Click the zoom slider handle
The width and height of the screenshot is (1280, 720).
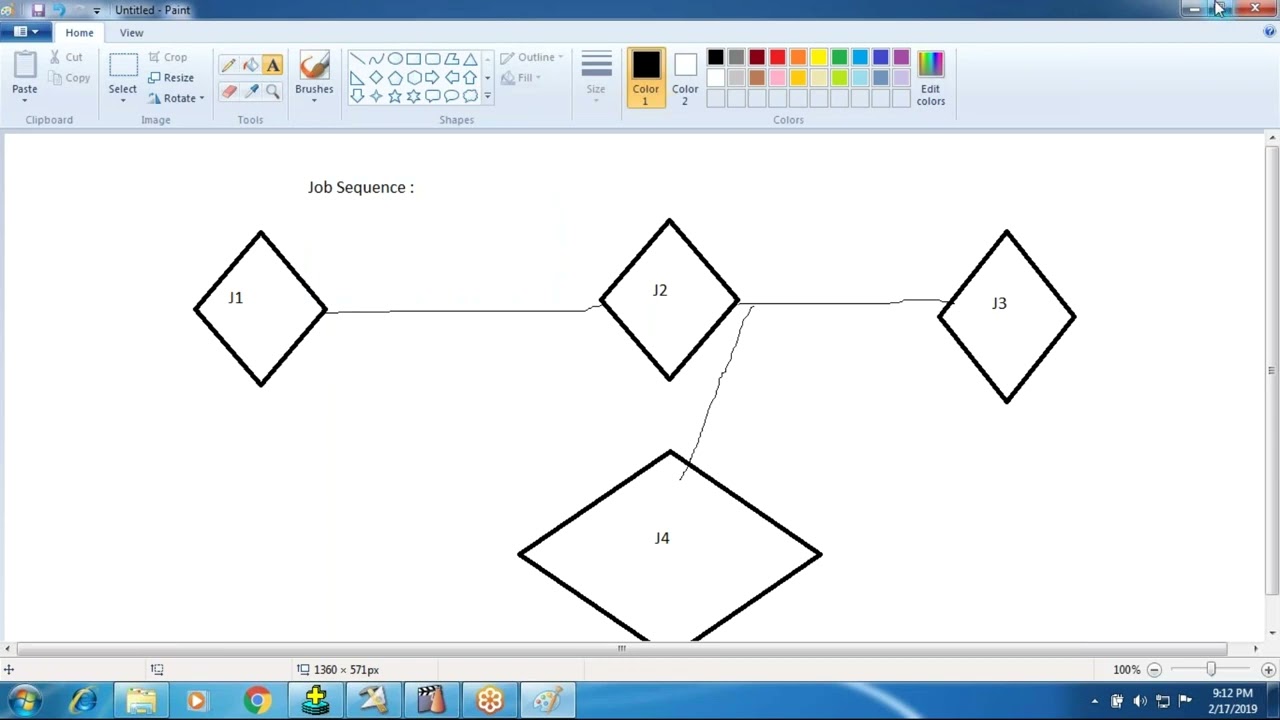pyautogui.click(x=1211, y=669)
